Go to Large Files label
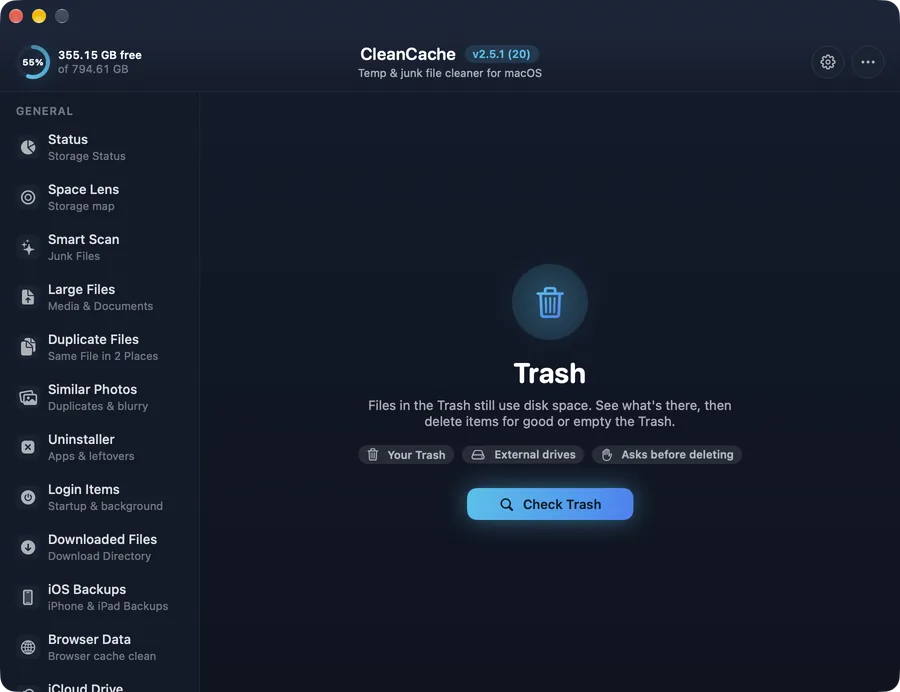The image size is (900, 692). tap(82, 289)
